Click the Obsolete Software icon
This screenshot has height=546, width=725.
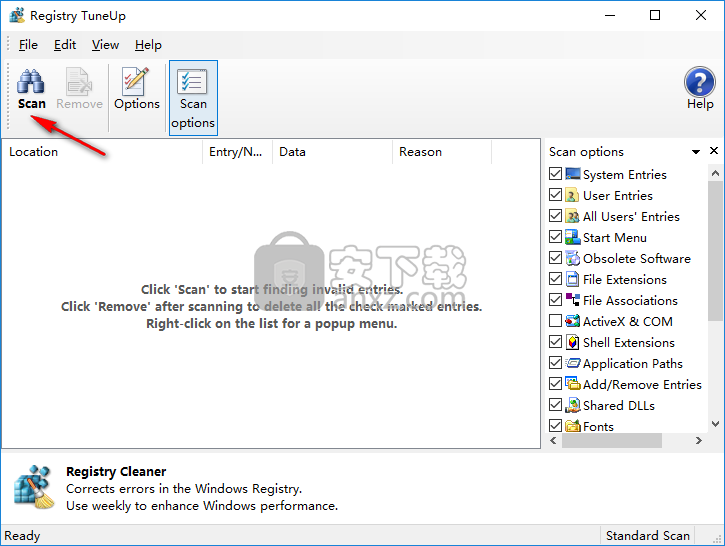tap(572, 258)
